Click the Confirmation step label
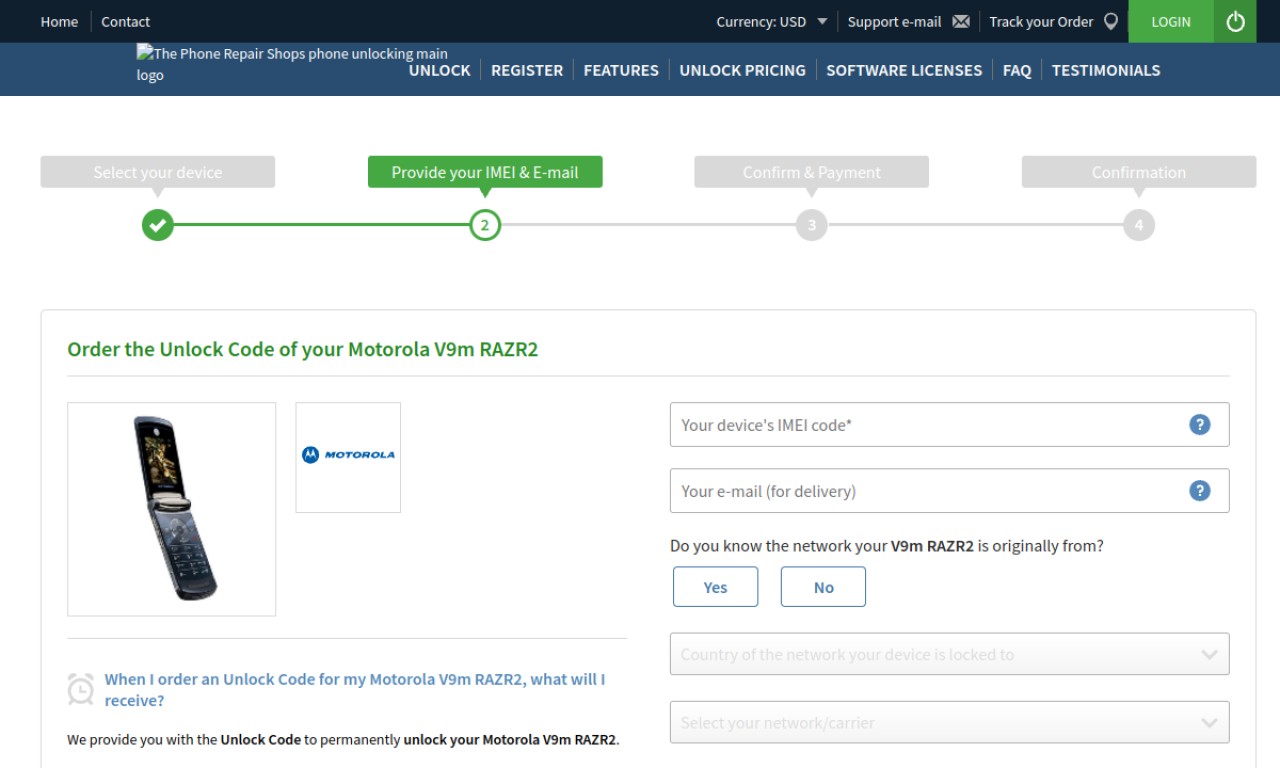Screen dimensions: 1280x768 tap(1139, 172)
